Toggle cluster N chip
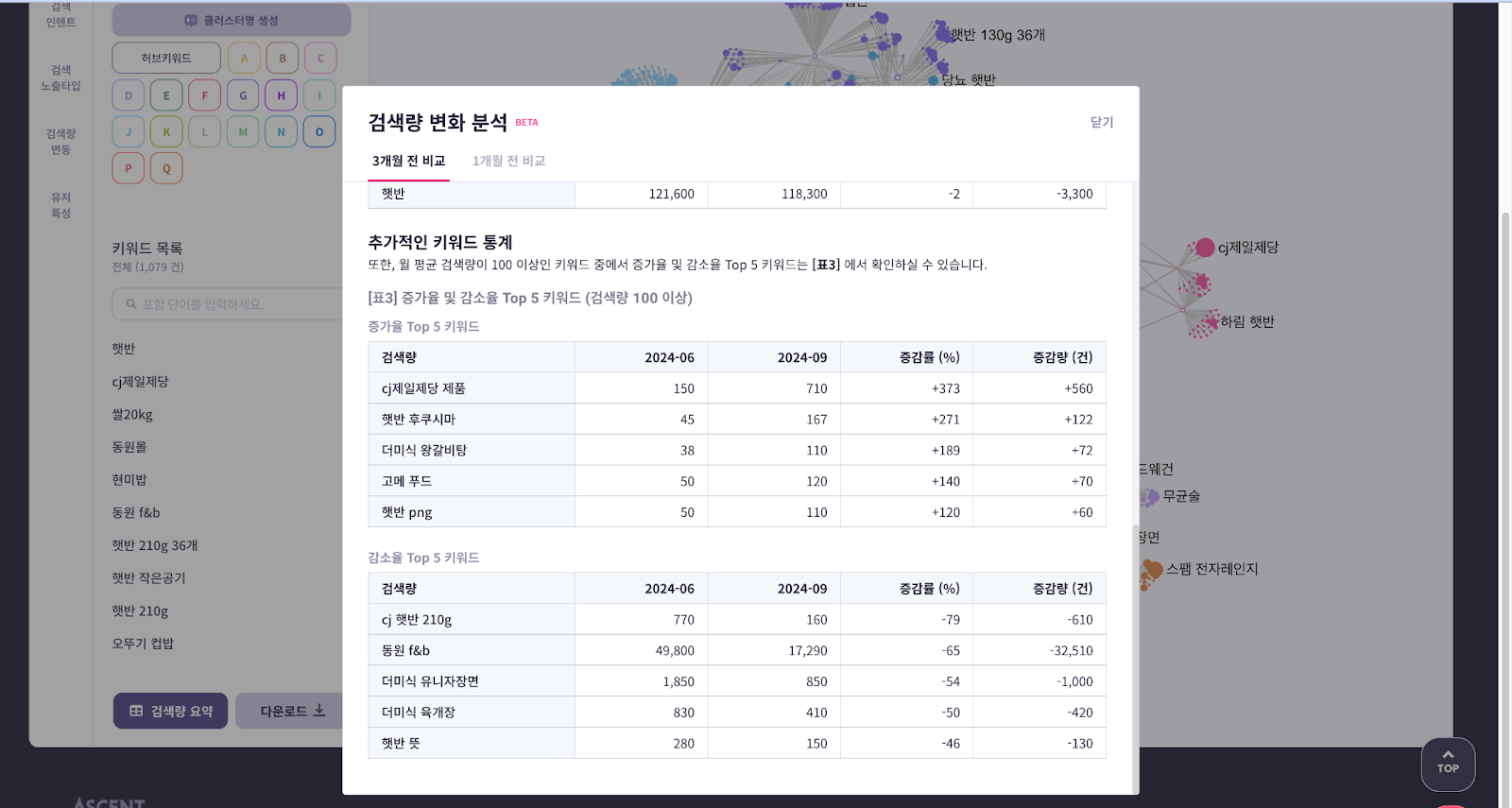1512x808 pixels. point(281,131)
